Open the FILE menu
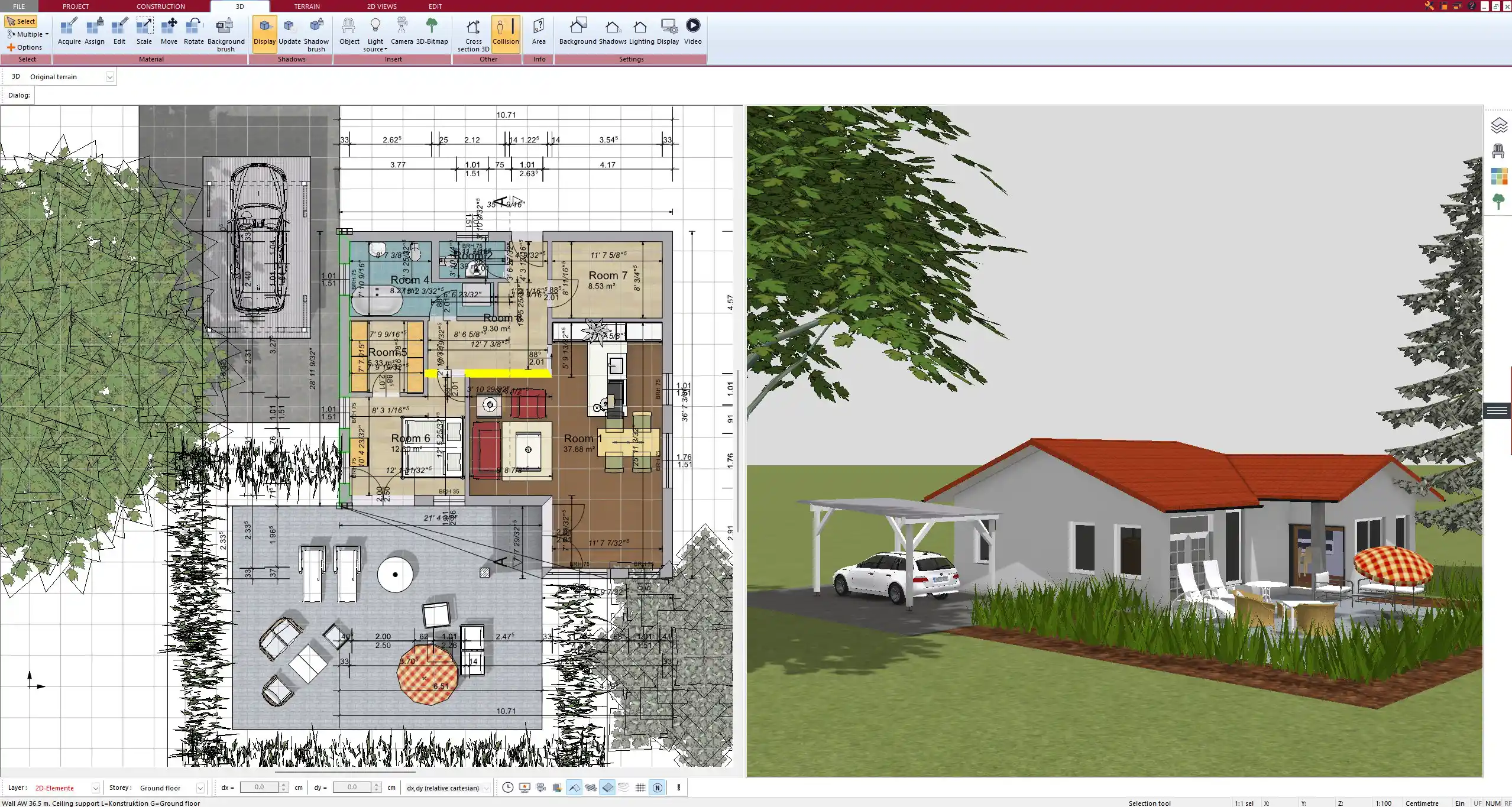The height and width of the screenshot is (807, 1512). point(19,6)
